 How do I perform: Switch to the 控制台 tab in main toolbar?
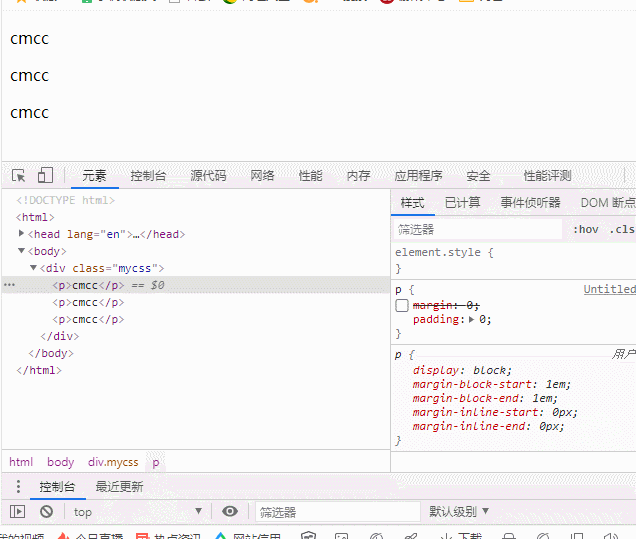click(x=148, y=176)
